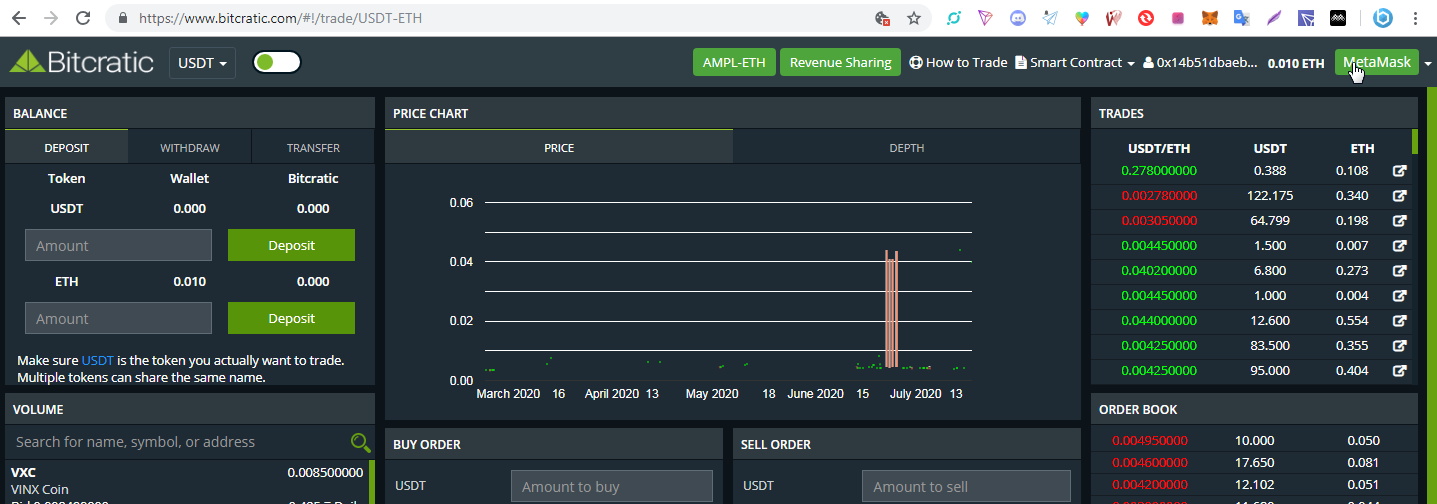
Task: Go back to the previous page
Action: [x=20, y=18]
